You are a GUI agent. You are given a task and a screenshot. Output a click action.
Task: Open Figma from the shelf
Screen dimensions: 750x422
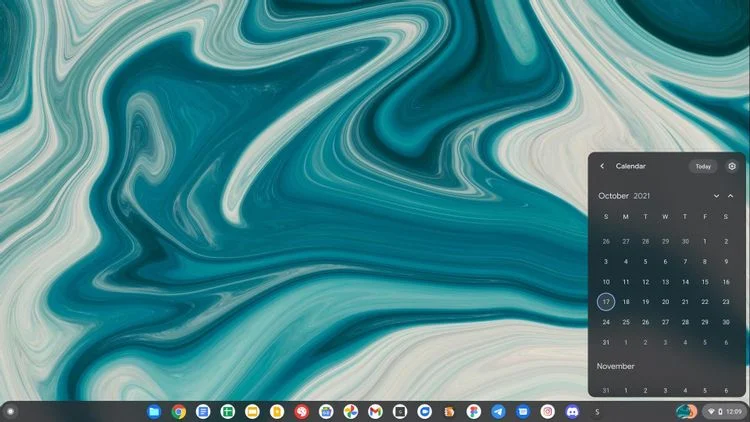coord(449,411)
